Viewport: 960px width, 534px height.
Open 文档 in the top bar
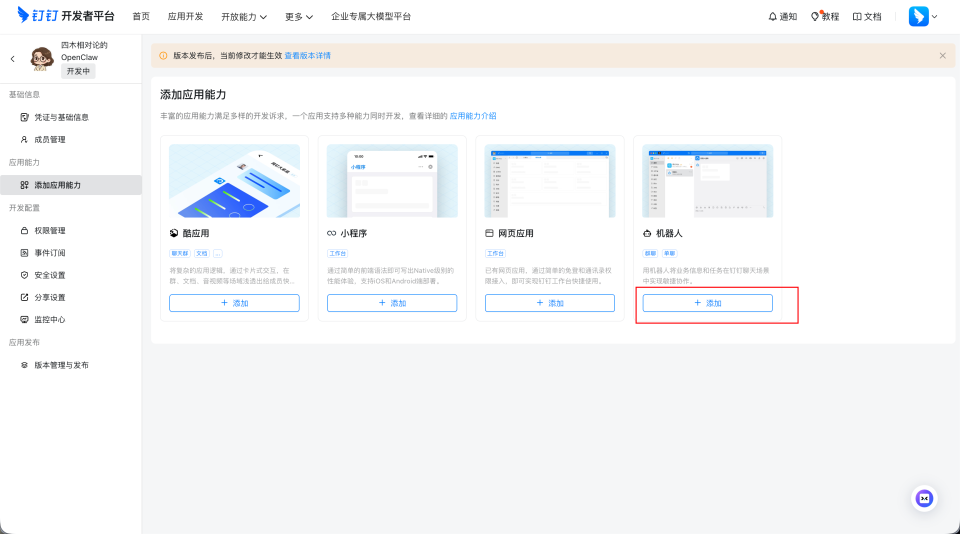[867, 17]
